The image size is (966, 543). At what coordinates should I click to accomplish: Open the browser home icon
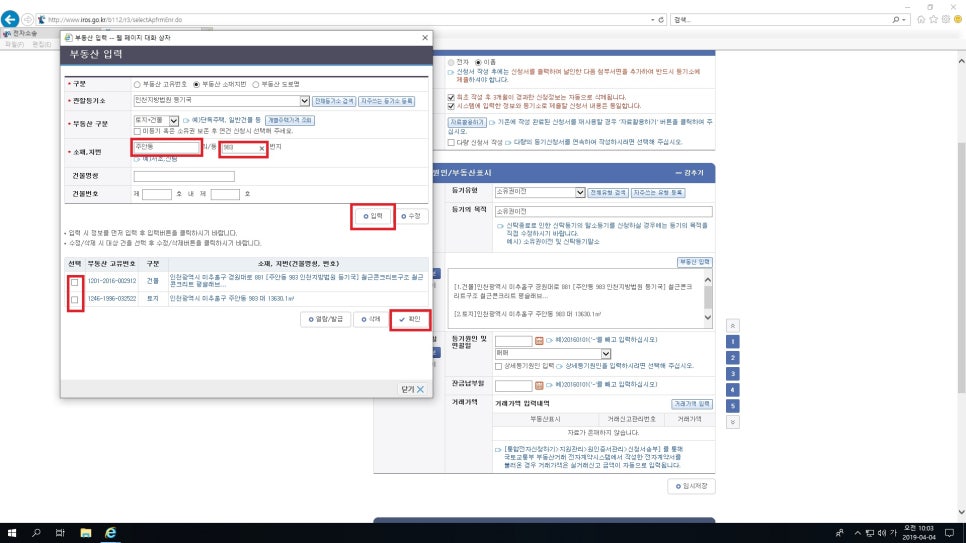(x=921, y=20)
